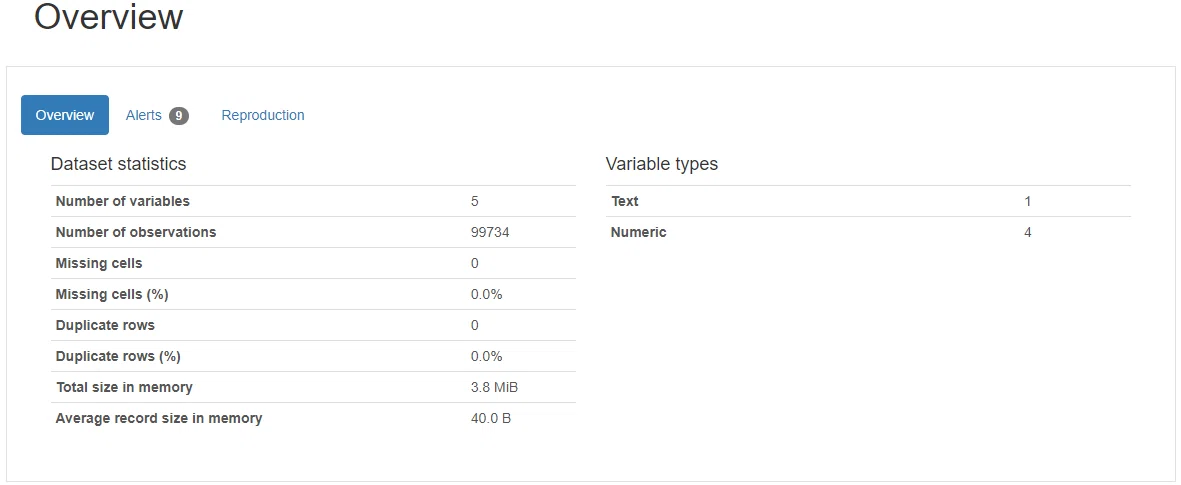
Task: Click the large Overview page heading
Action: 108,17
